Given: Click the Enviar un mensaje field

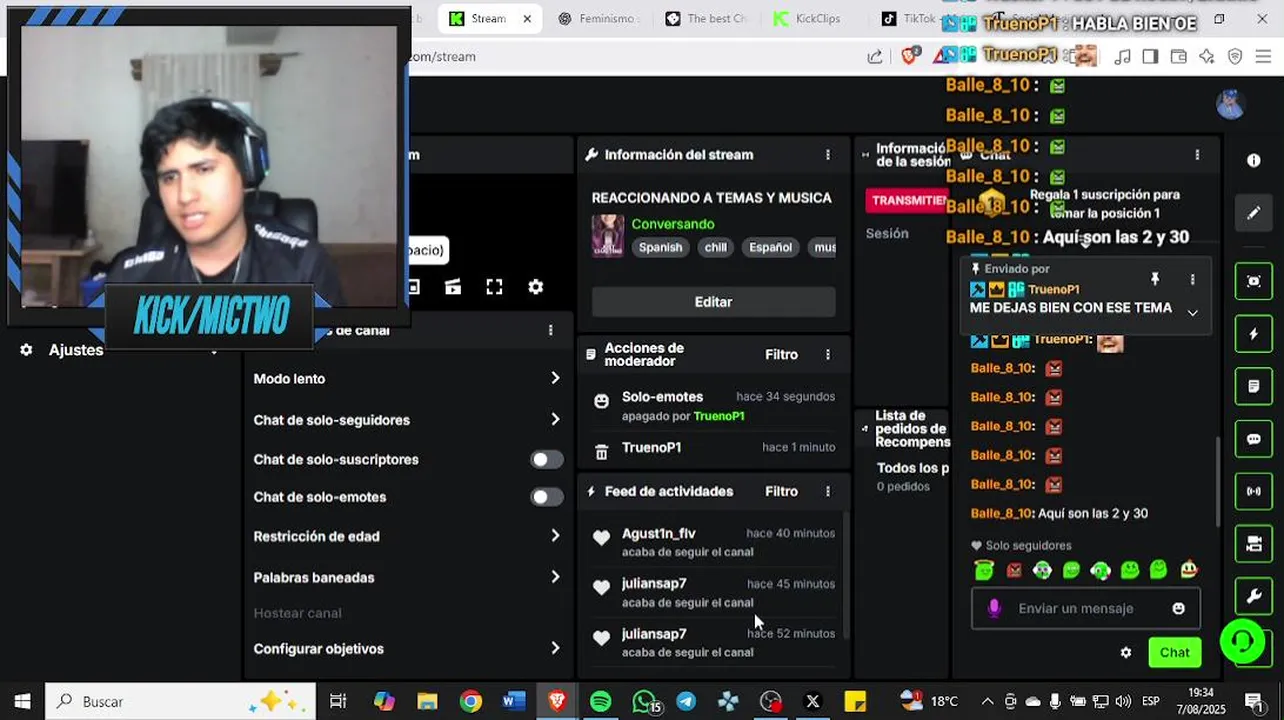Looking at the screenshot, I should point(1075,608).
